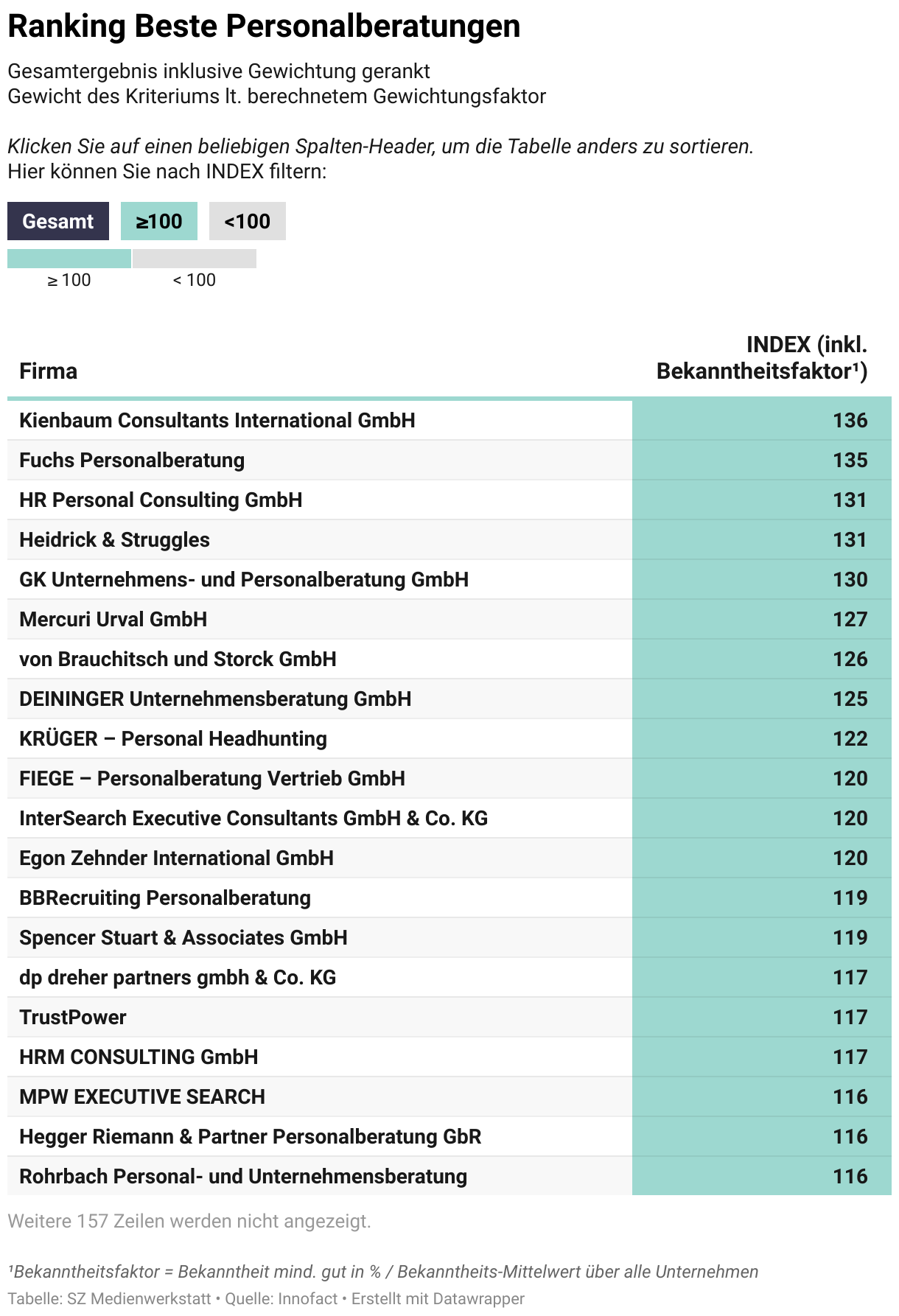This screenshot has width=899, height=1316.
Task: Select the TrustPower table row
Action: 73,1017
